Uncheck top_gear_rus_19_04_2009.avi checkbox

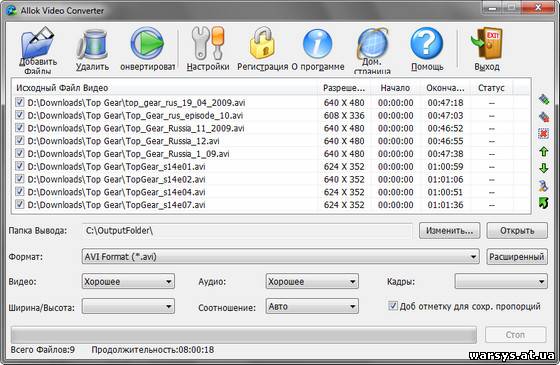click(x=20, y=102)
